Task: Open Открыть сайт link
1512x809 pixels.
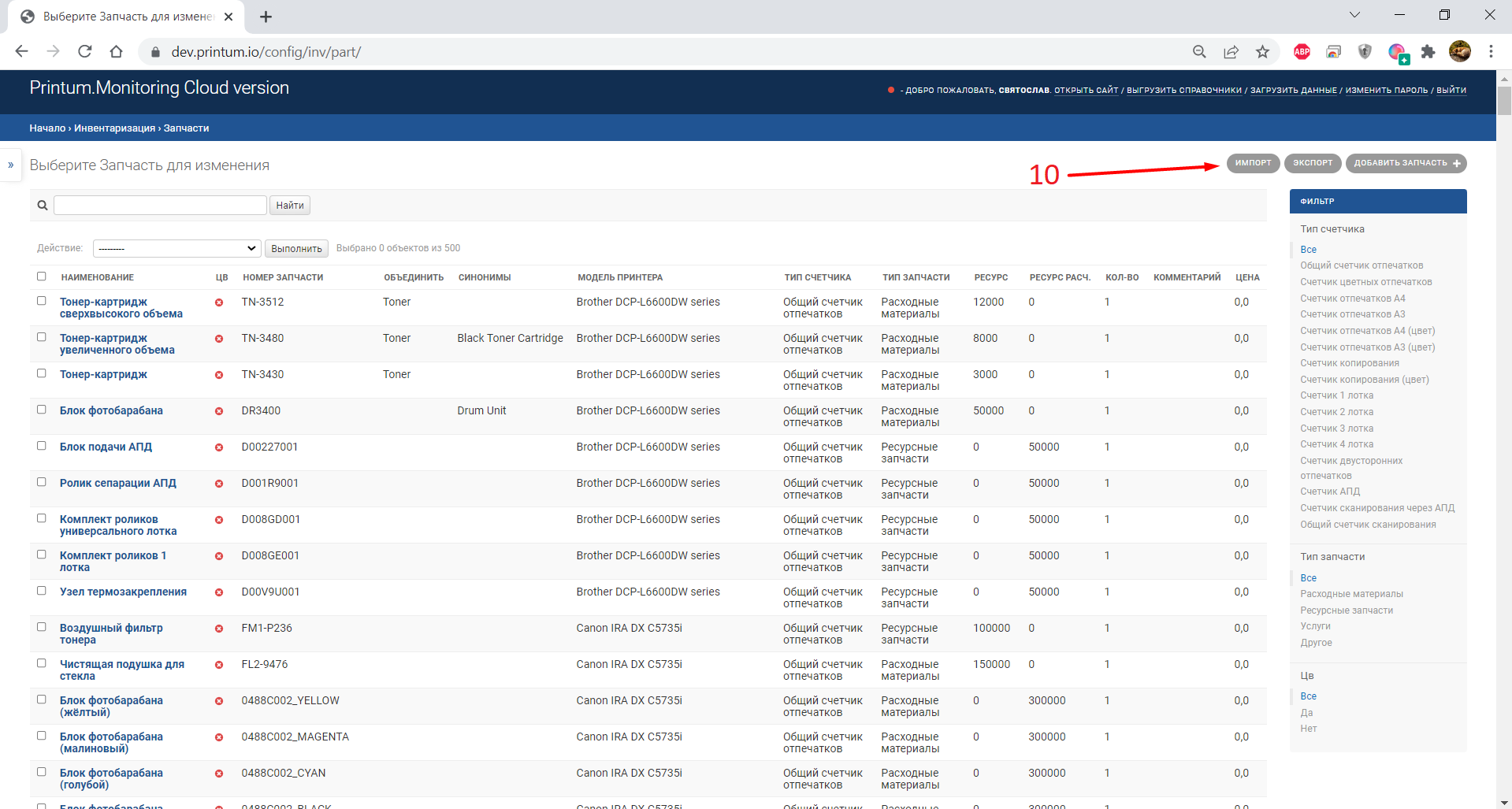Action: [x=1087, y=91]
